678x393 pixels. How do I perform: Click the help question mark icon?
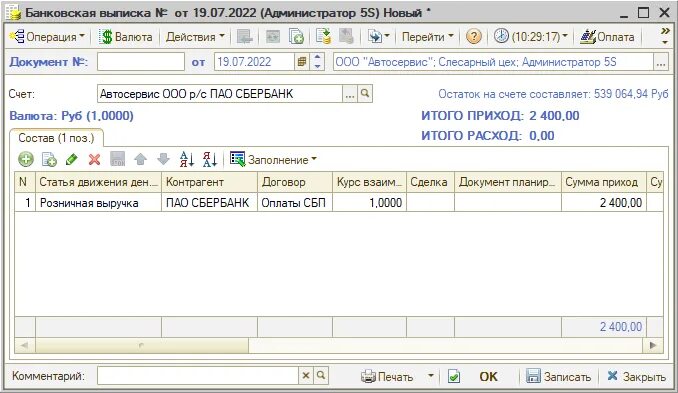(x=473, y=37)
